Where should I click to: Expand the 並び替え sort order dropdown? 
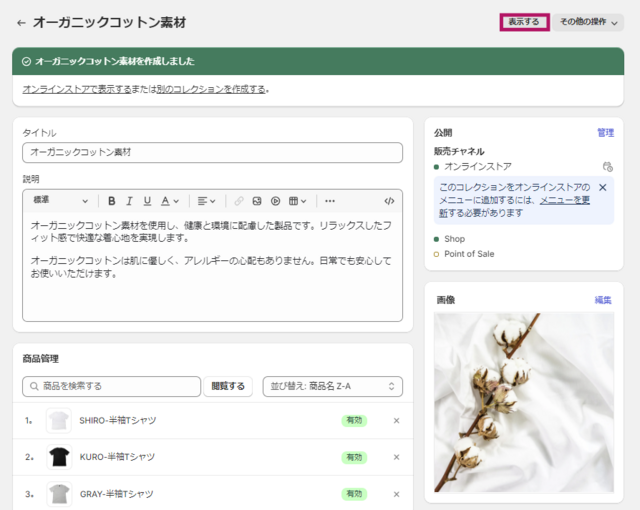point(332,386)
